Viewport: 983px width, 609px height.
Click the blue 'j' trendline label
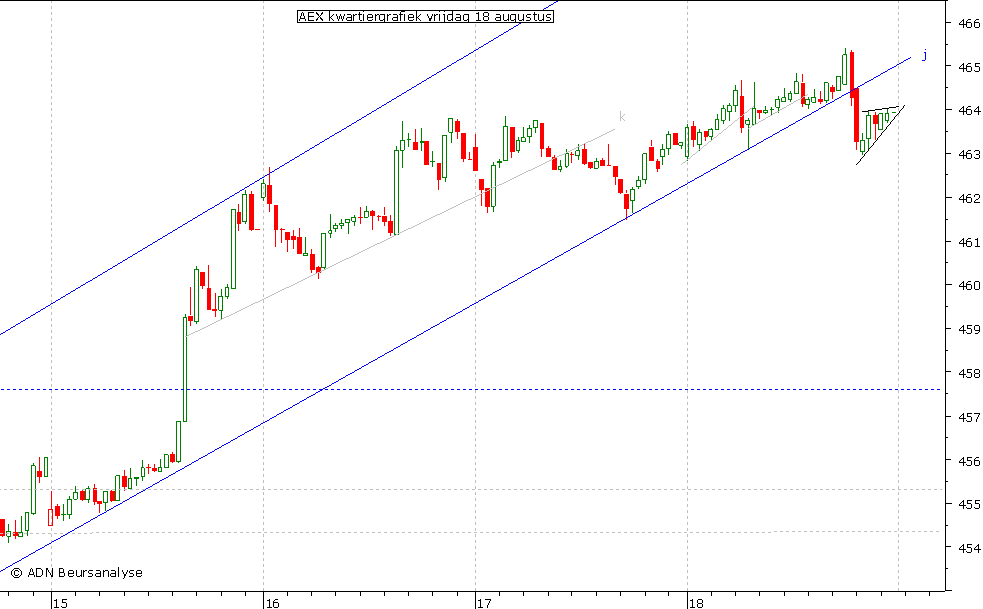coord(924,55)
